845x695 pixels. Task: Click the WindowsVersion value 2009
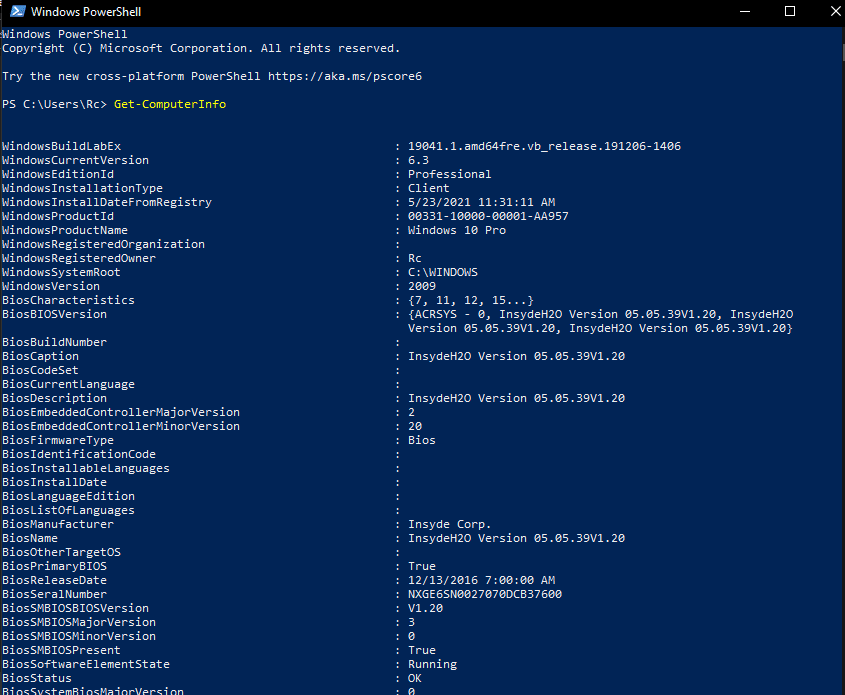421,286
